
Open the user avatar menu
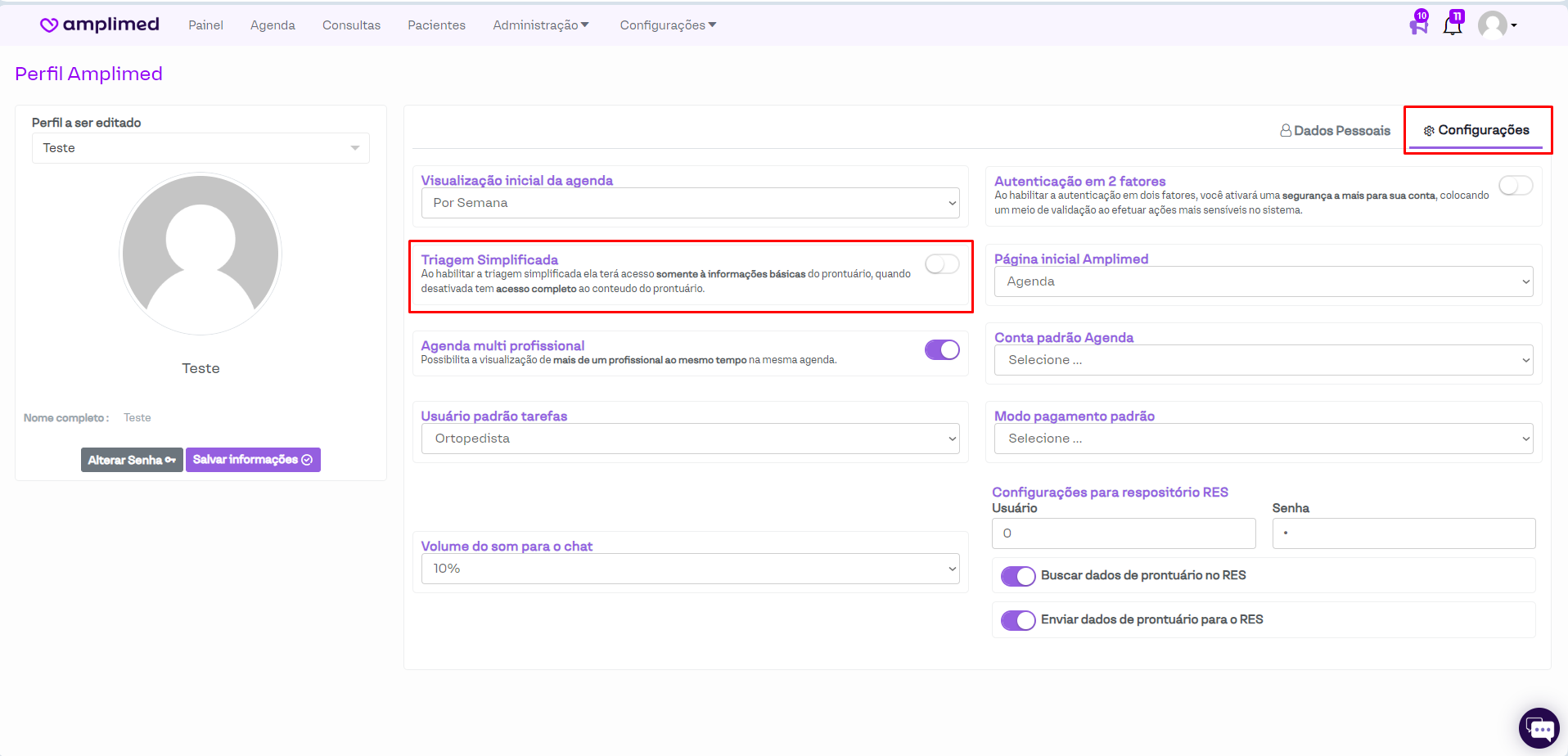point(1496,25)
